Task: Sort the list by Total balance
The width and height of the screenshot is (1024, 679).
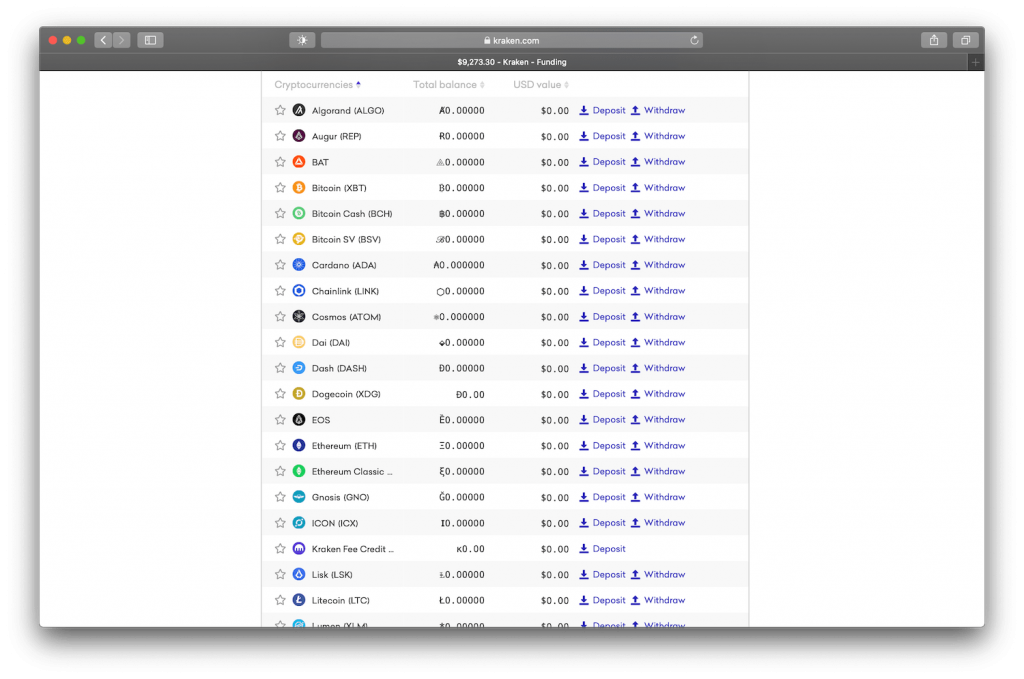Action: click(449, 85)
